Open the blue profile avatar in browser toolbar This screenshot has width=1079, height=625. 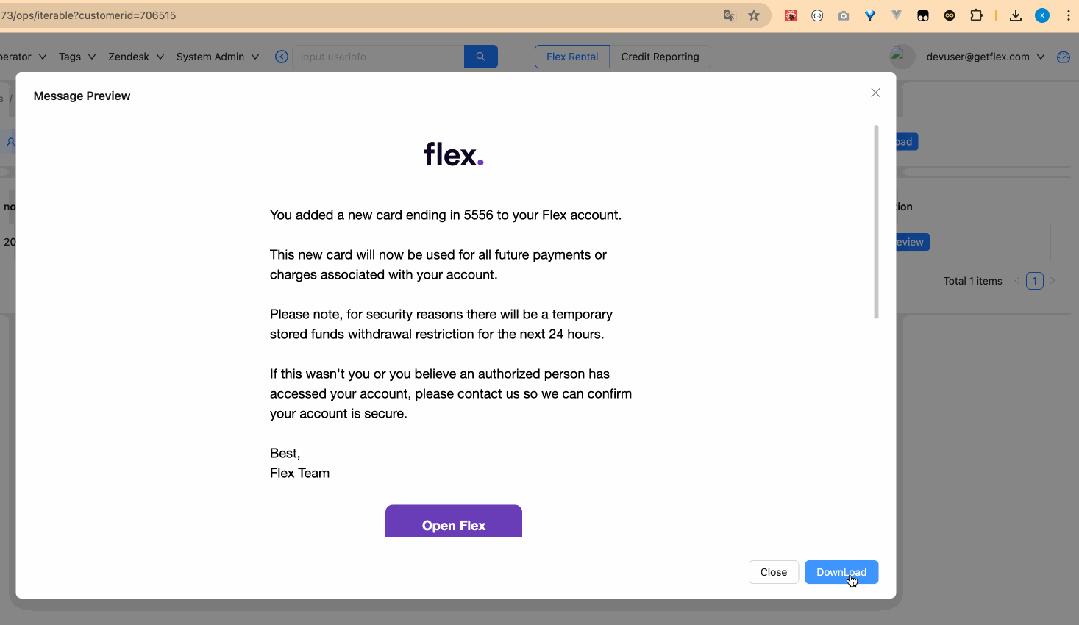click(x=1043, y=15)
